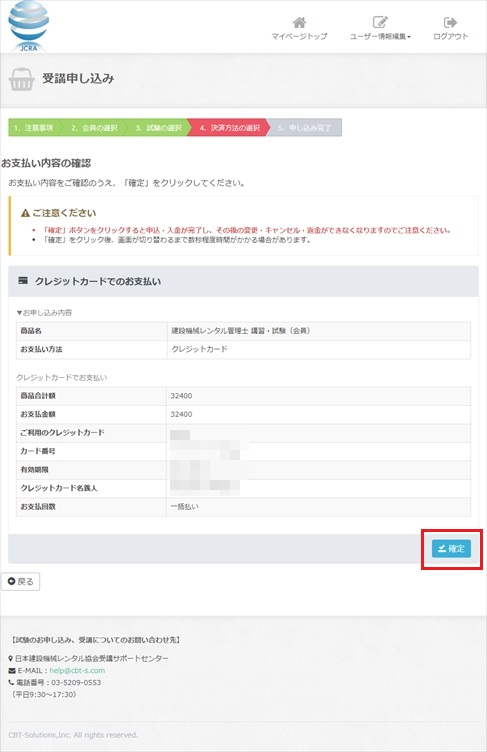Screen dimensions: 487x752
Task: Expand the ユーザー情報編集 dropdown menu
Action: tap(380, 36)
